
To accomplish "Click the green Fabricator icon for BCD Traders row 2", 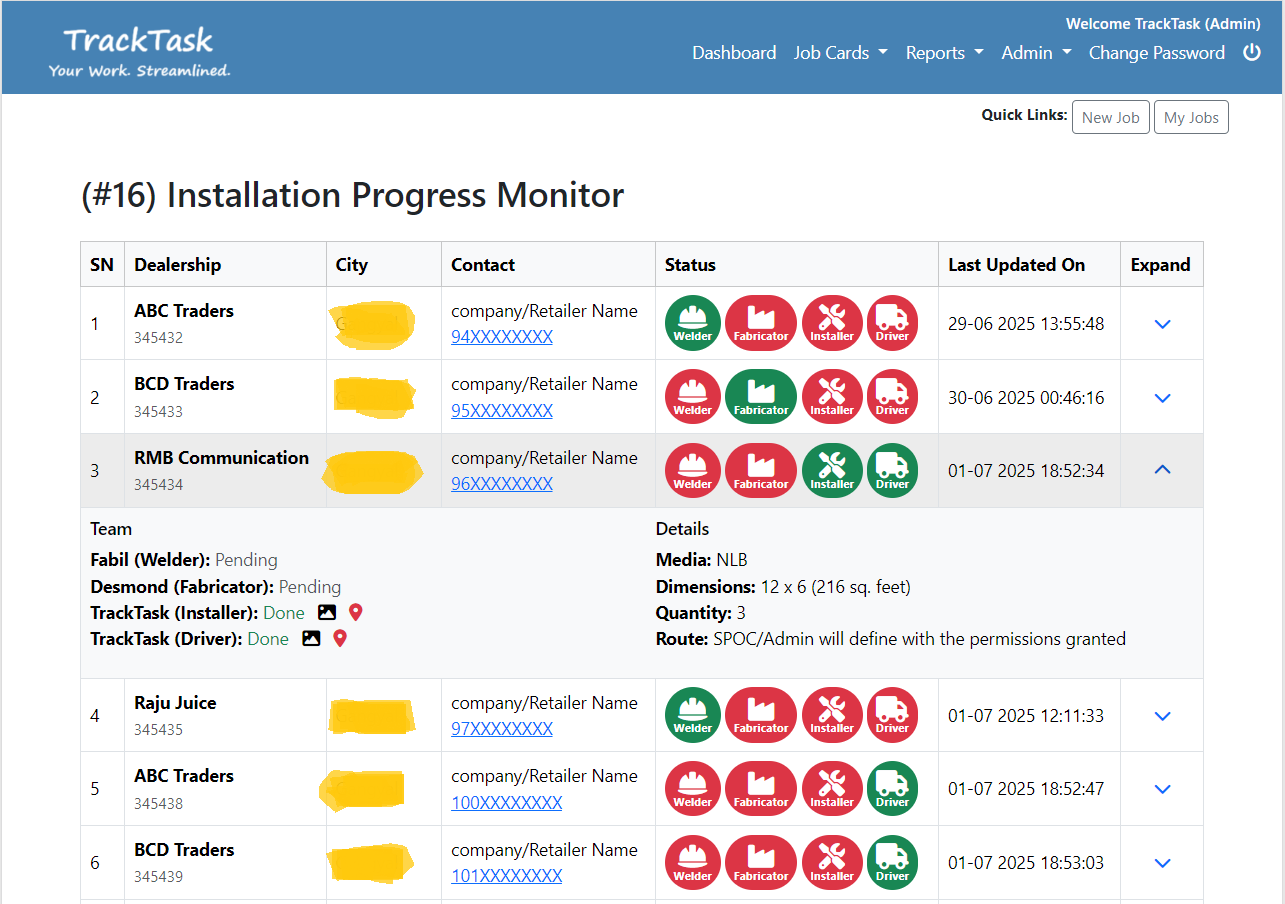I will pyautogui.click(x=760, y=397).
